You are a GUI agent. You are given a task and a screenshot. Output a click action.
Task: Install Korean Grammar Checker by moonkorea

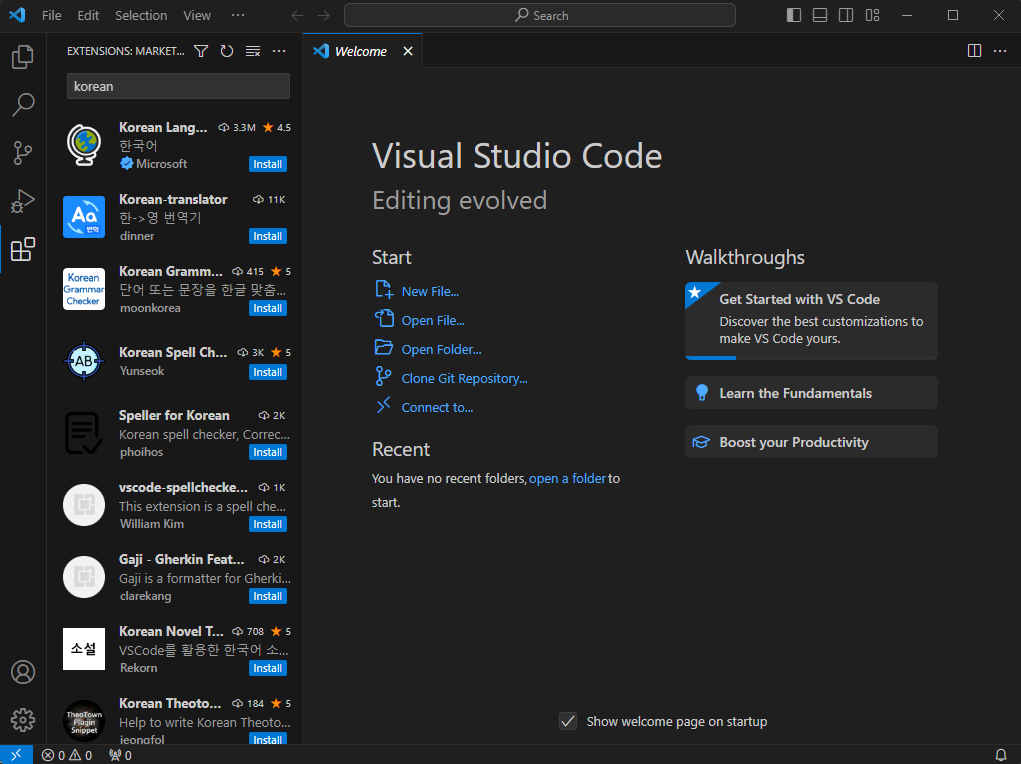tap(268, 308)
